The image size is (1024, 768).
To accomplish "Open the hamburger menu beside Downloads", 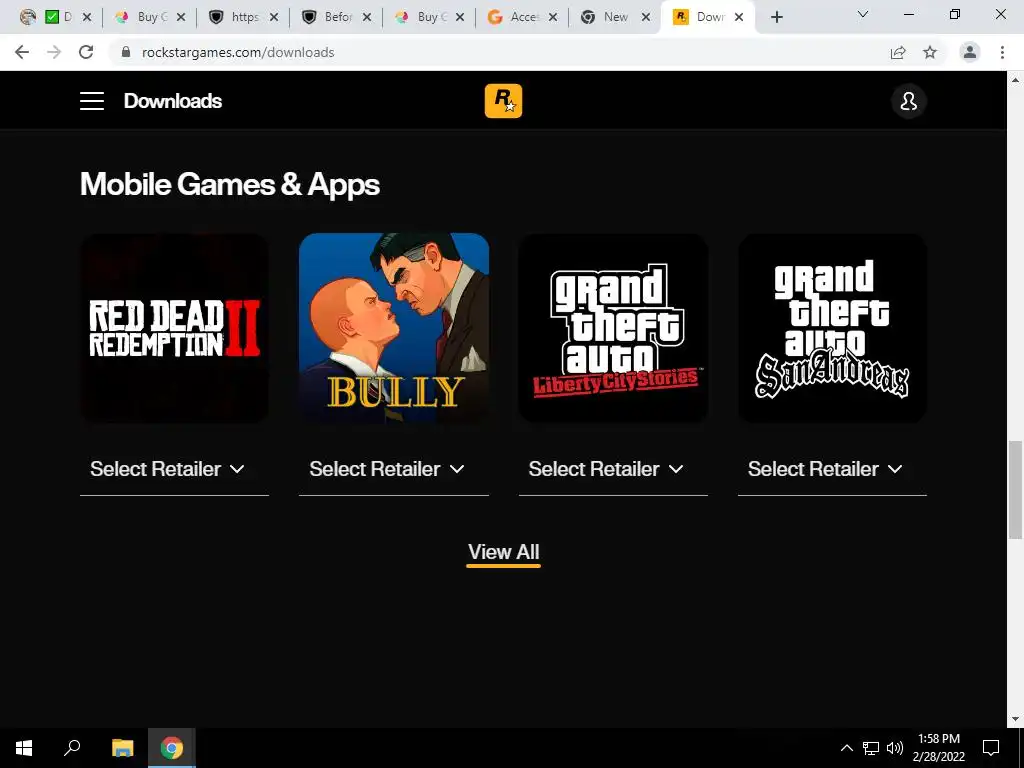I will 92,101.
